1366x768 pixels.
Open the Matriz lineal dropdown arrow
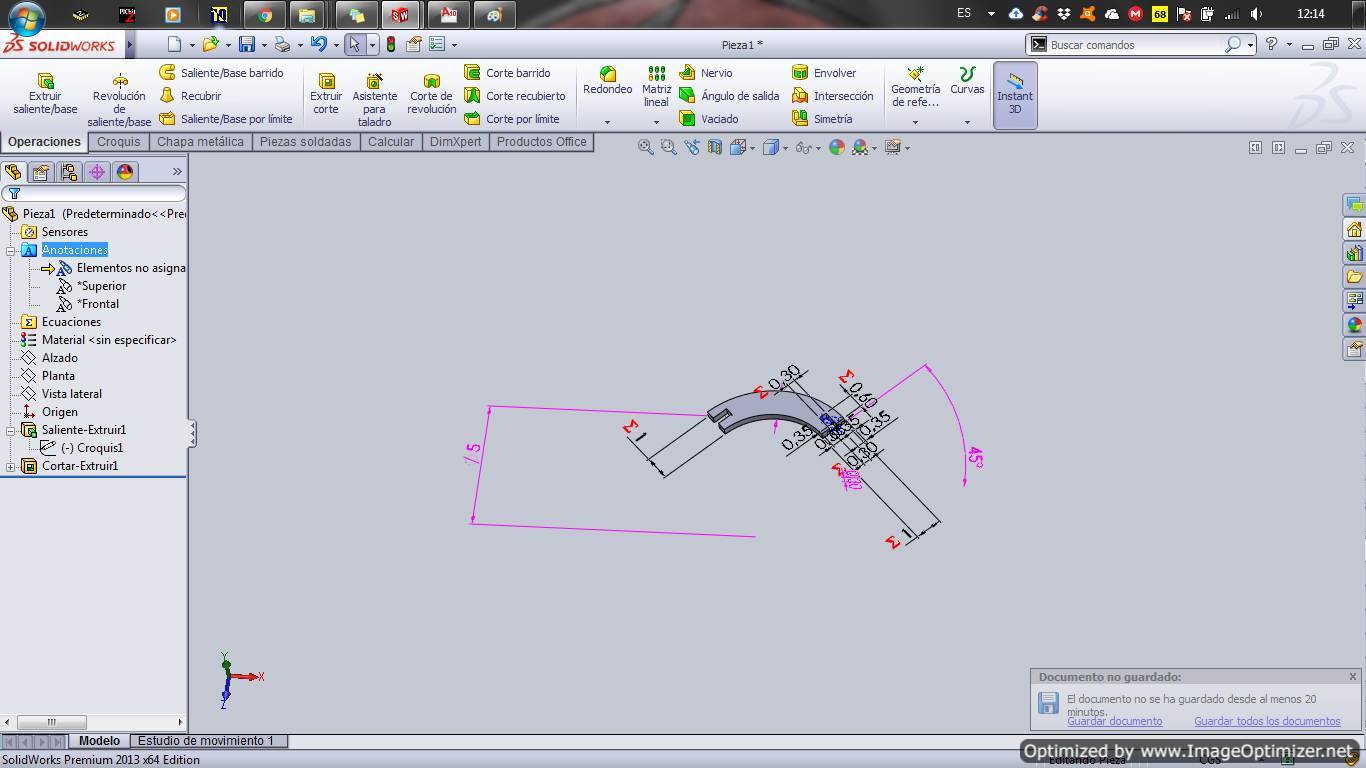656,122
